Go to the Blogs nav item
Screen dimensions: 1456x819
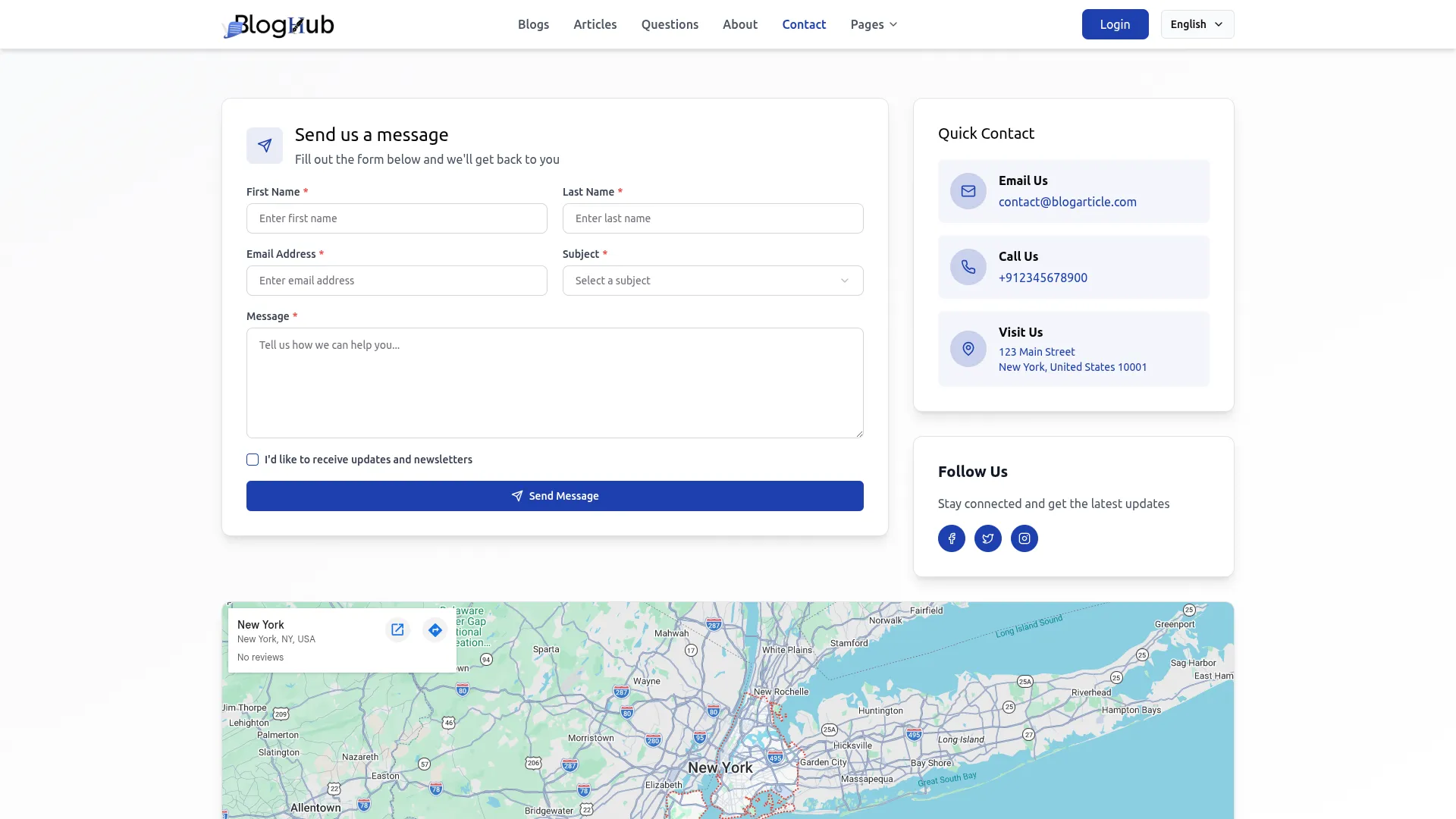pyautogui.click(x=533, y=24)
